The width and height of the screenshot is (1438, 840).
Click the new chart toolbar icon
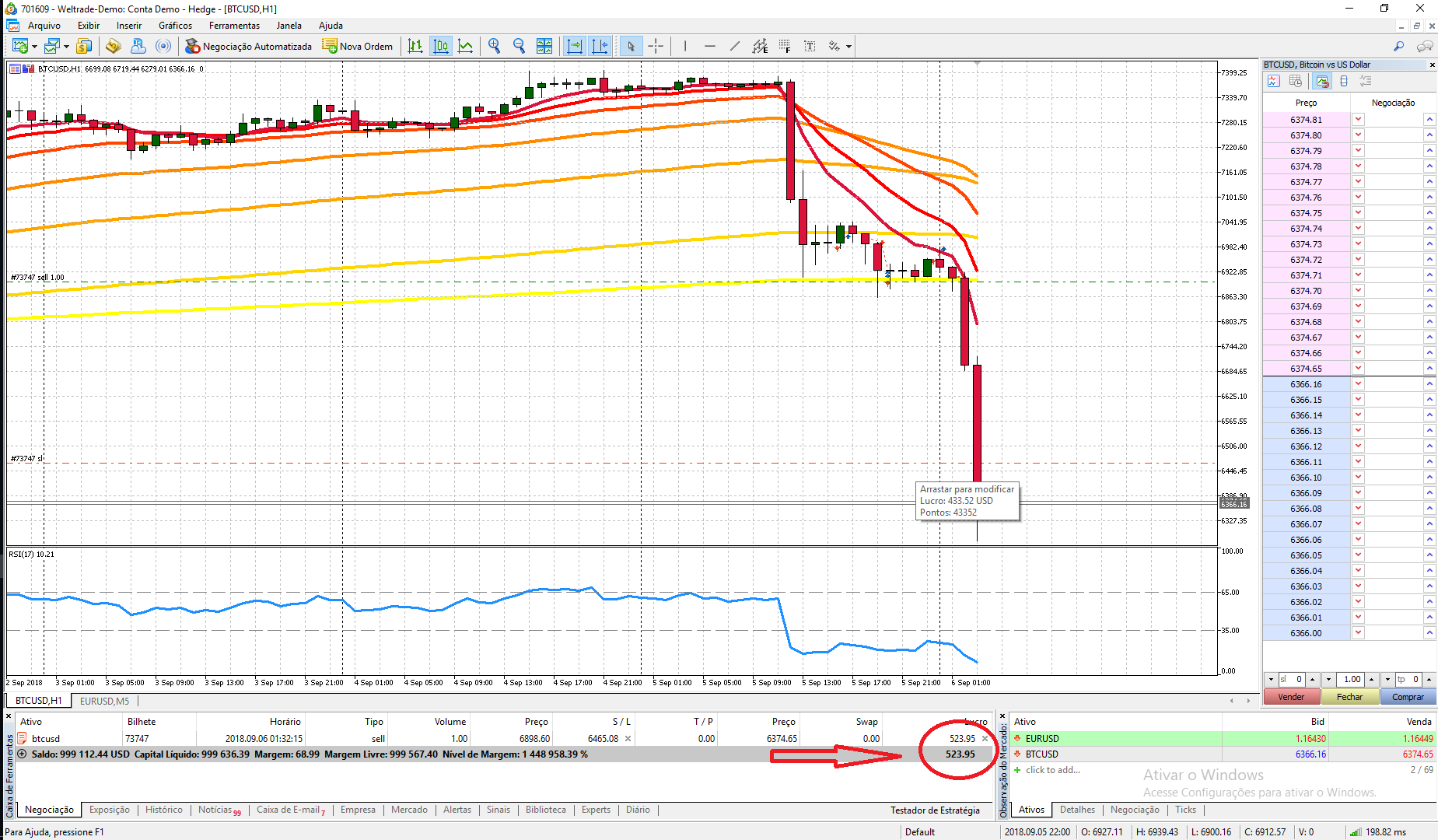(19, 47)
